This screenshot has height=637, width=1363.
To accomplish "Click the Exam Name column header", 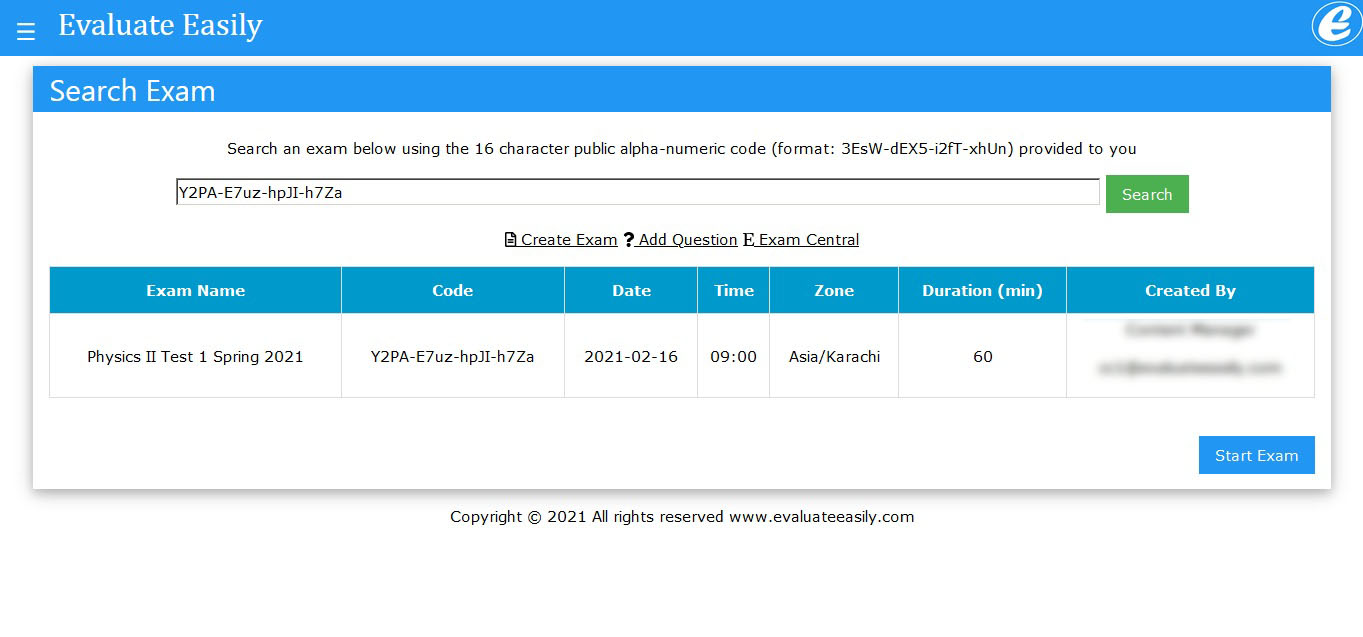I will pyautogui.click(x=195, y=291).
